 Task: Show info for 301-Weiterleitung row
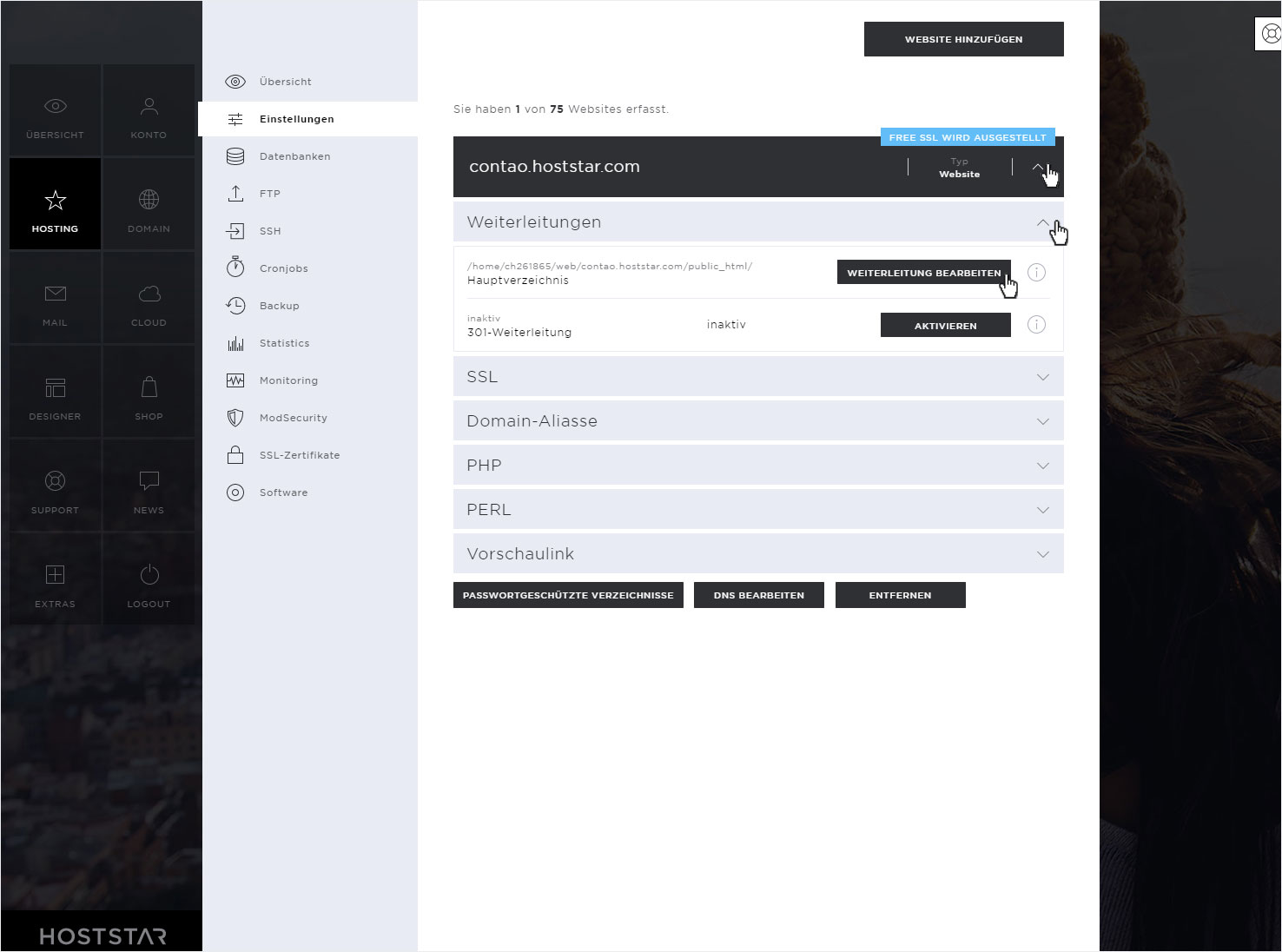coord(1036,325)
